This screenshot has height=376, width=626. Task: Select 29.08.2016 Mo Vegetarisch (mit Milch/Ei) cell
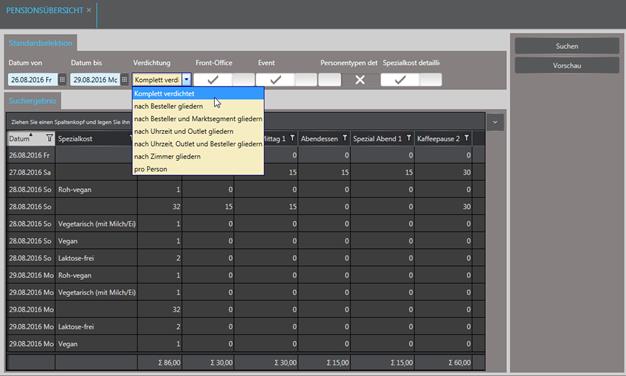tap(96, 293)
